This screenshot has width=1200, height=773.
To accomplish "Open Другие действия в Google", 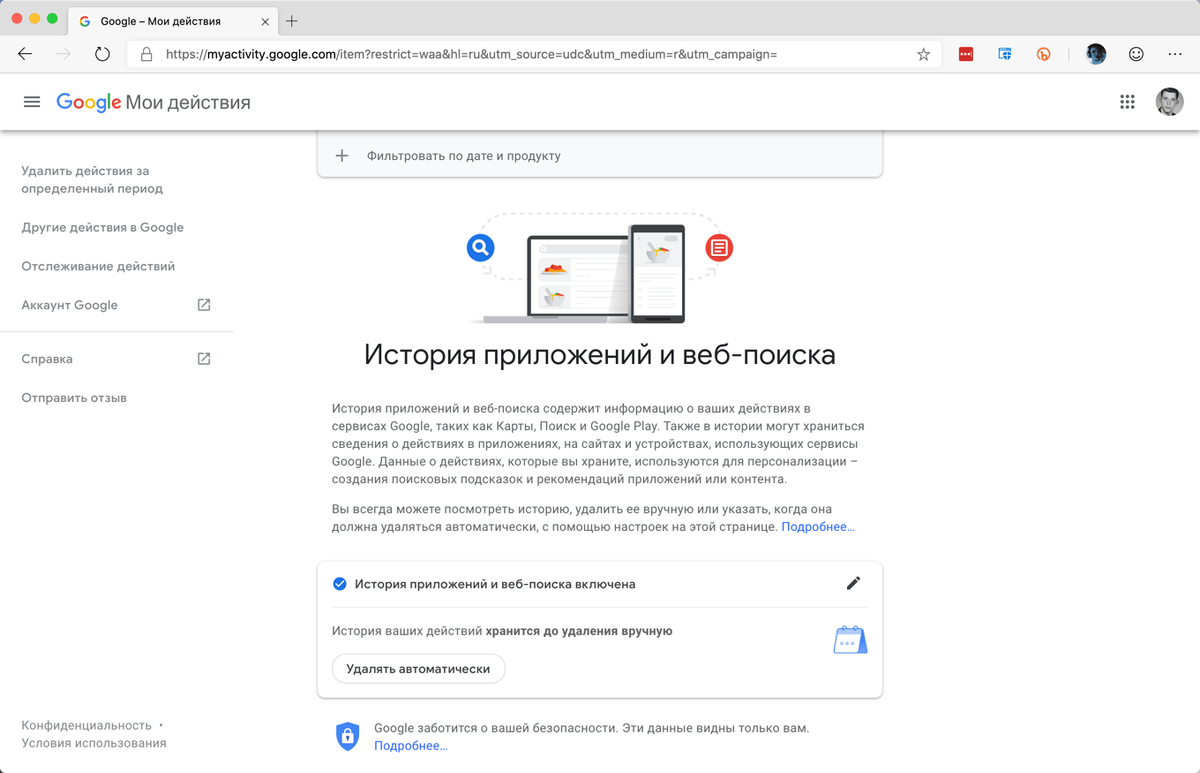I will click(103, 227).
